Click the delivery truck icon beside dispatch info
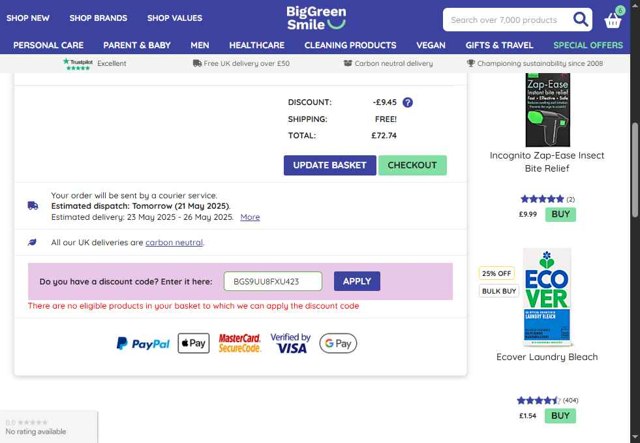This screenshot has height=443, width=640. point(33,205)
